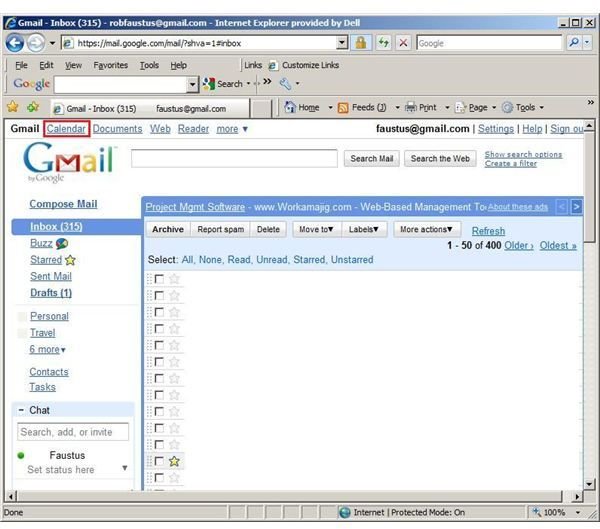The image size is (600, 529).
Task: Open the File menu
Action: point(21,65)
